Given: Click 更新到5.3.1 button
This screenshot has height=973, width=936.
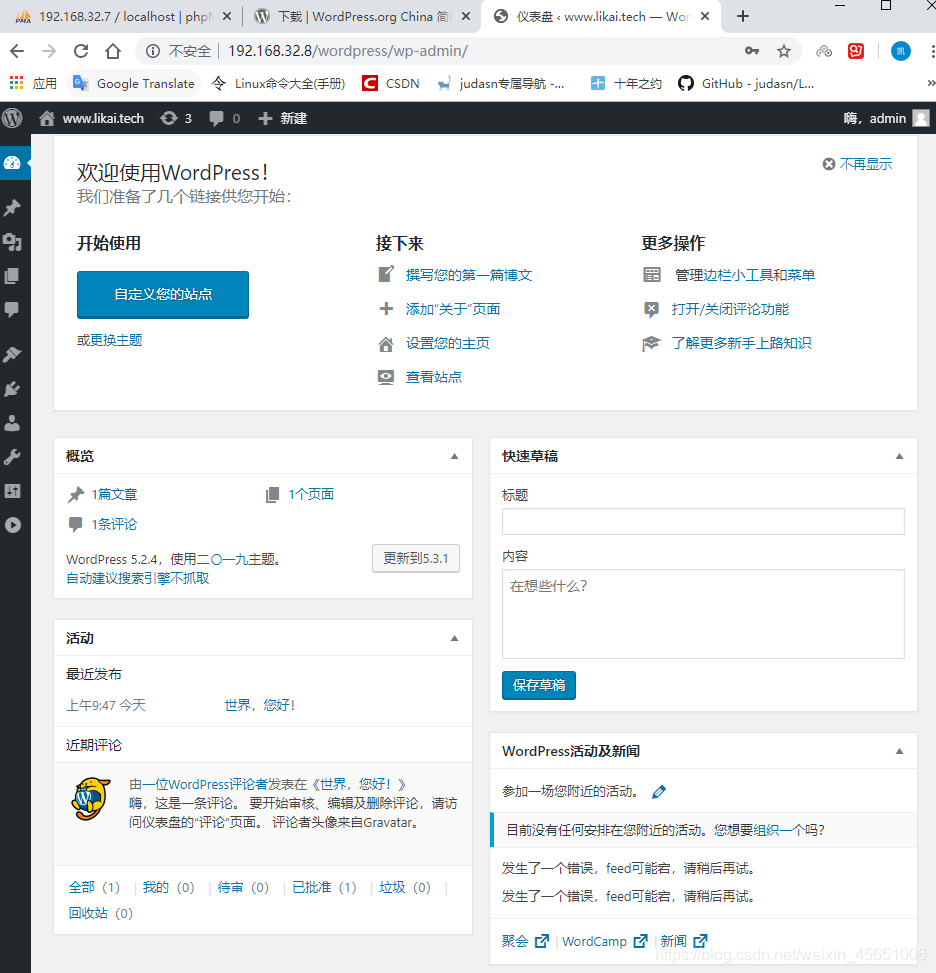Looking at the screenshot, I should (416, 558).
